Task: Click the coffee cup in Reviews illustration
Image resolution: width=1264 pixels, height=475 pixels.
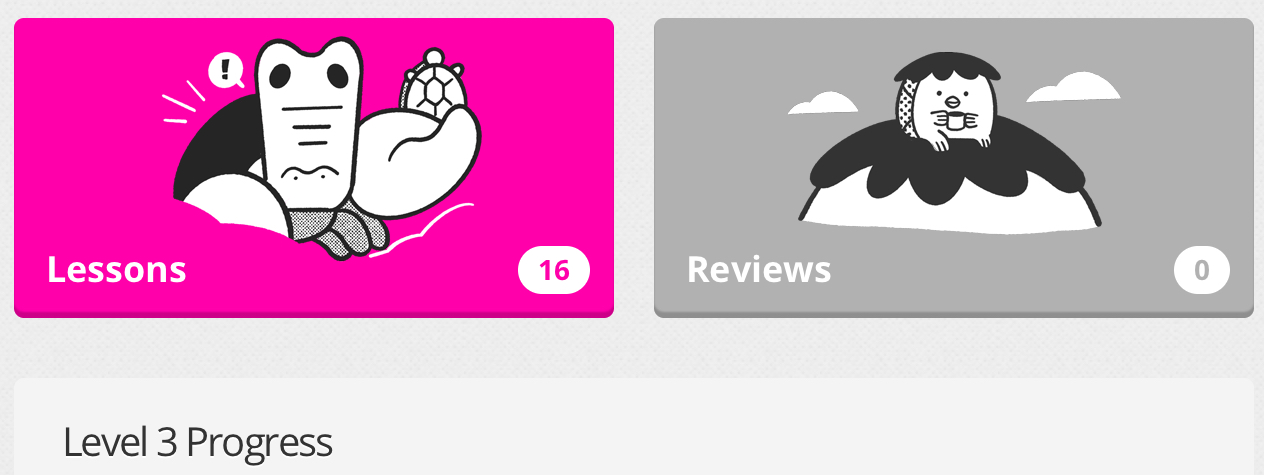Action: [x=955, y=121]
